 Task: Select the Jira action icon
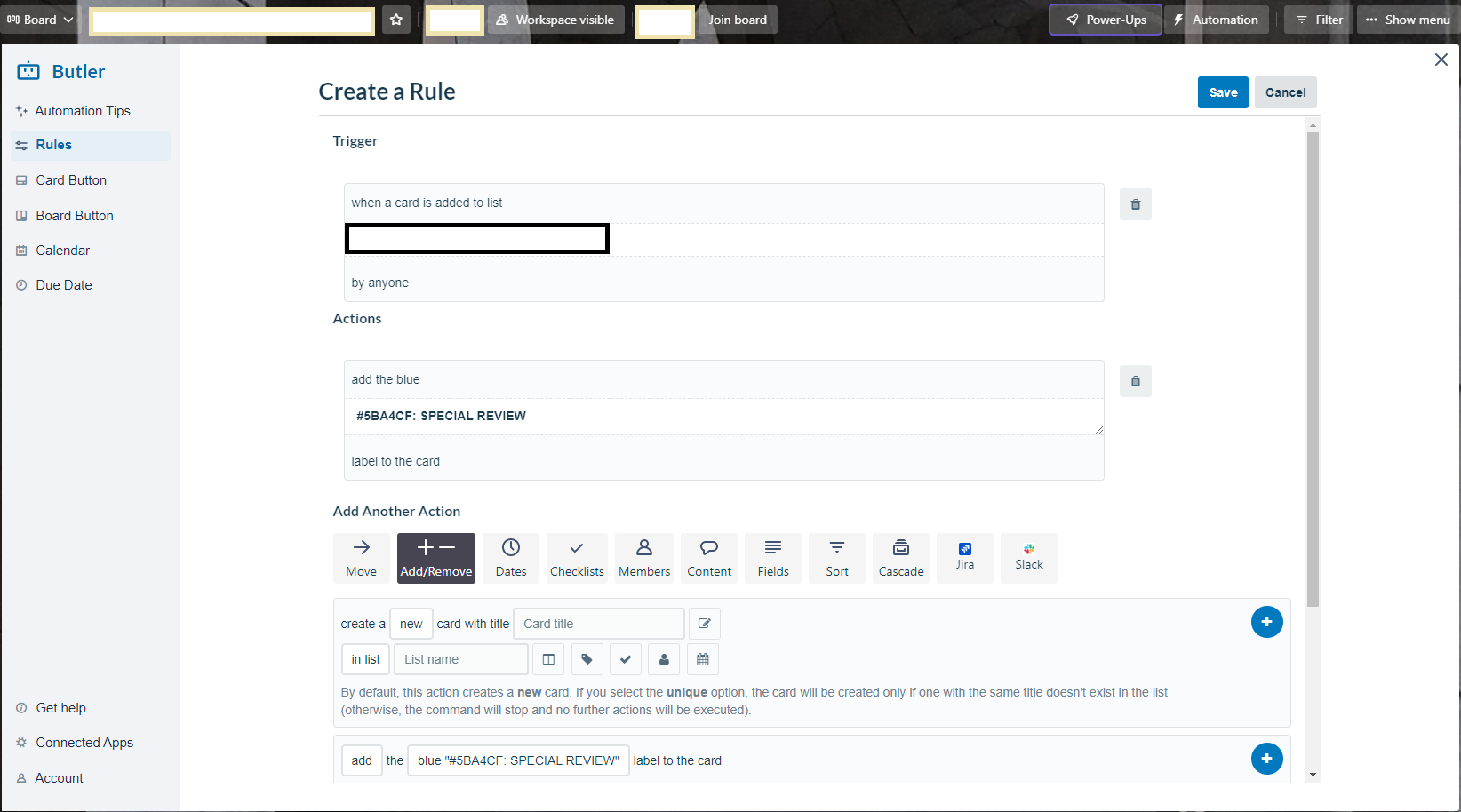pyautogui.click(x=964, y=558)
